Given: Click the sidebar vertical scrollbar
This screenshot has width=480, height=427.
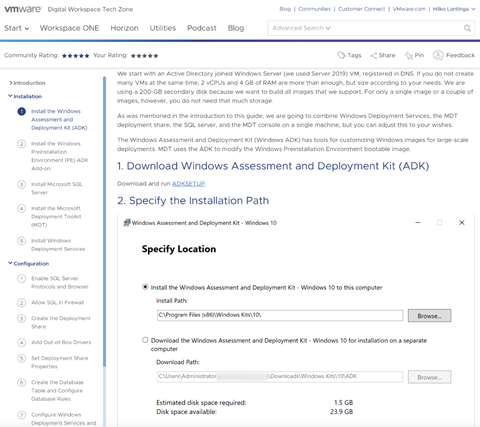Looking at the screenshot, I should coord(104,220).
